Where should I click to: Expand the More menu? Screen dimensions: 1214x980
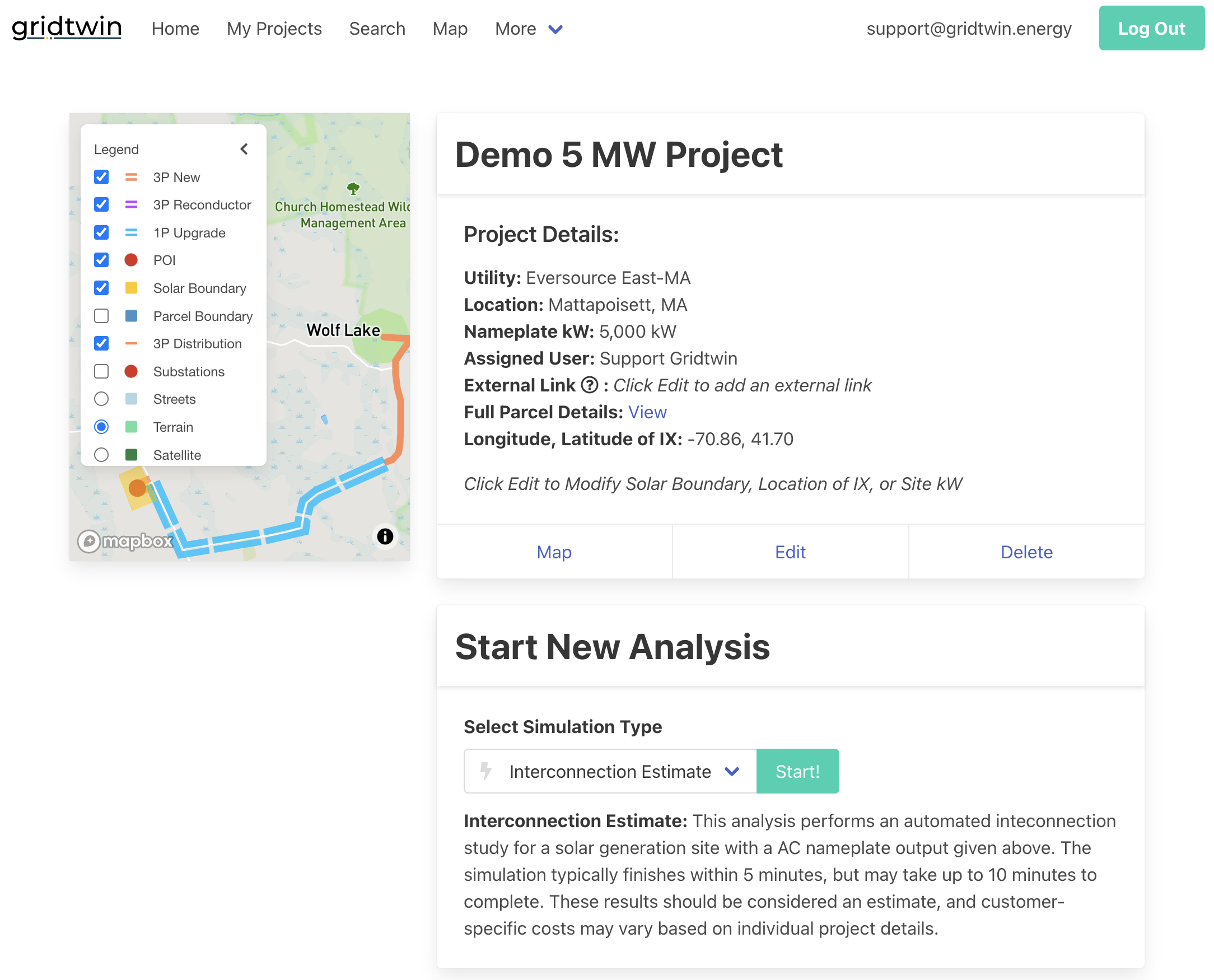coord(529,29)
